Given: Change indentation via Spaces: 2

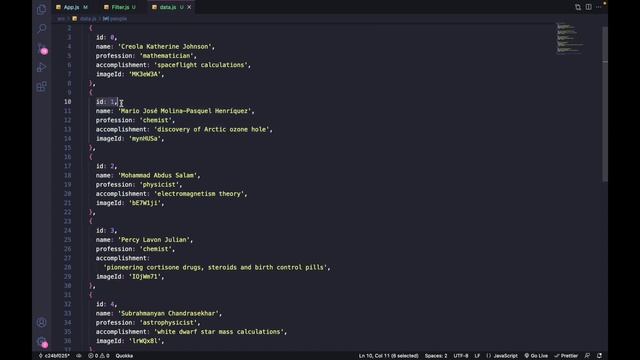Looking at the screenshot, I should [x=436, y=356].
